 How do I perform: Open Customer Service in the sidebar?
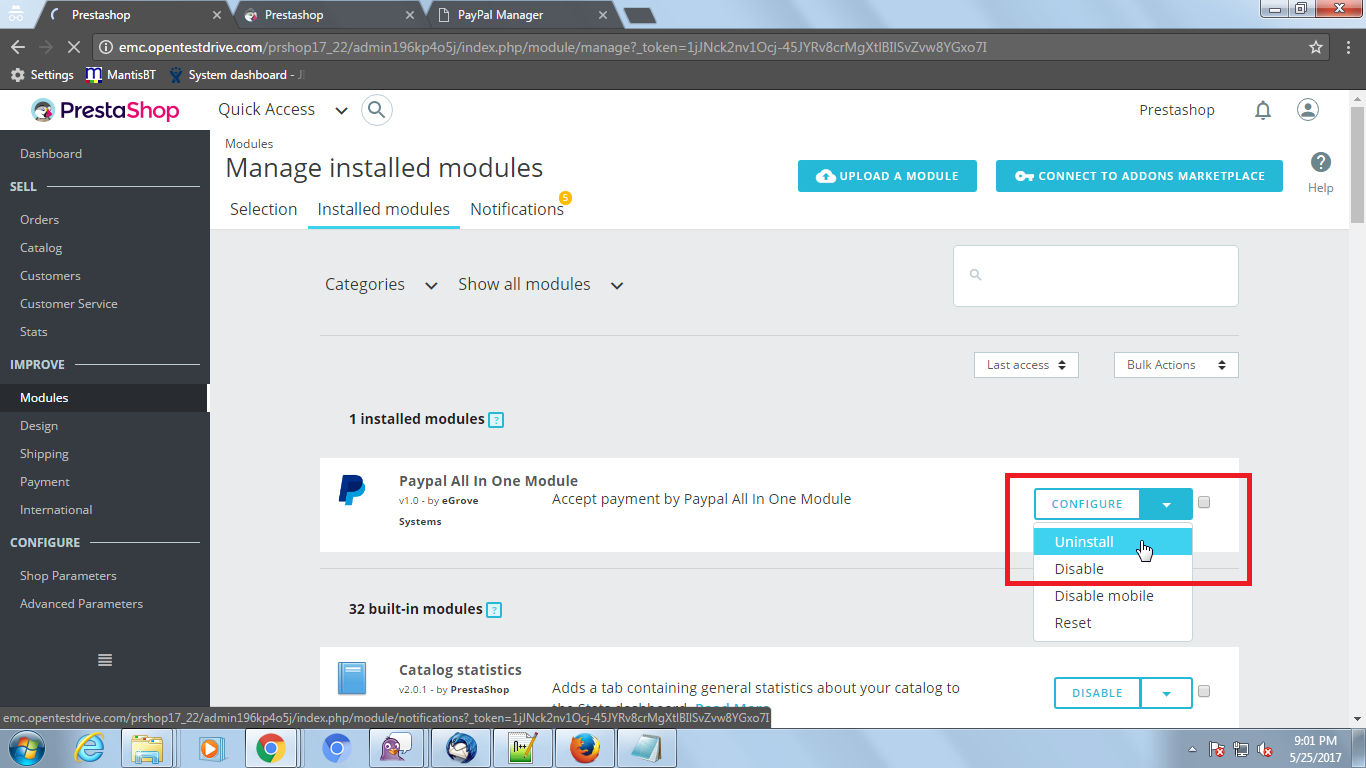click(x=69, y=304)
